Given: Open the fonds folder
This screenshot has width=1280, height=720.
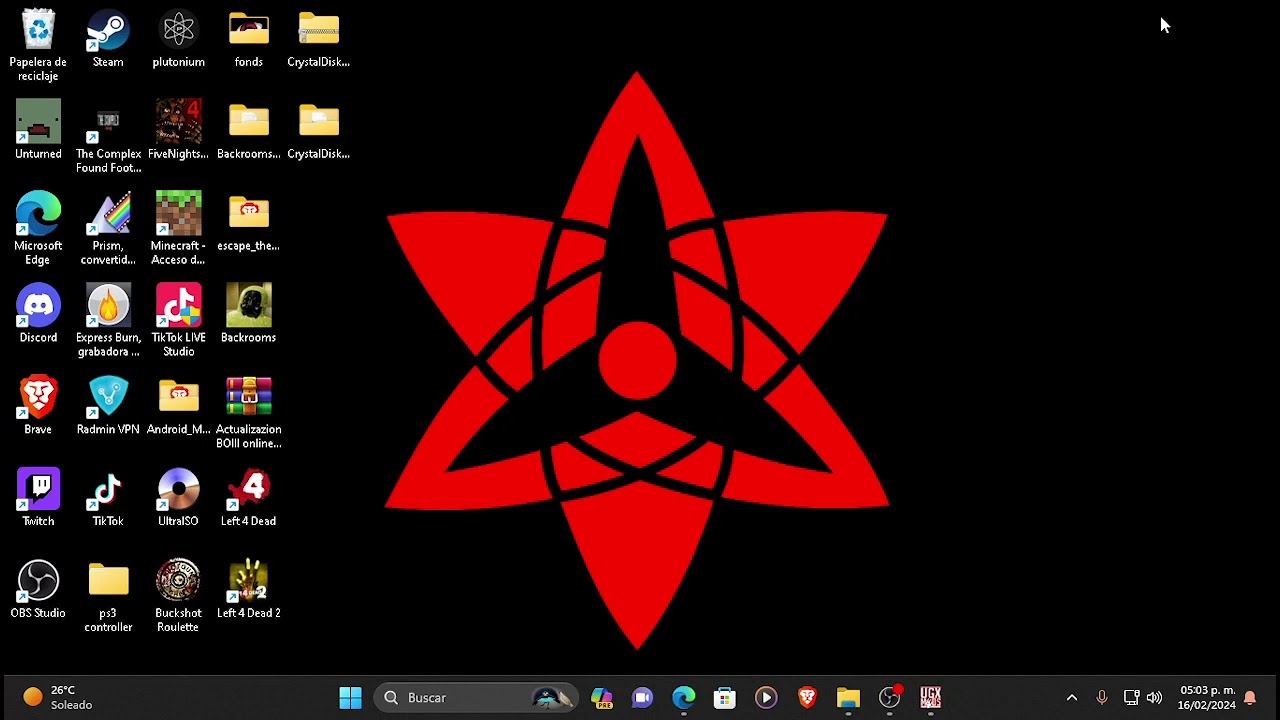Looking at the screenshot, I should tap(248, 30).
